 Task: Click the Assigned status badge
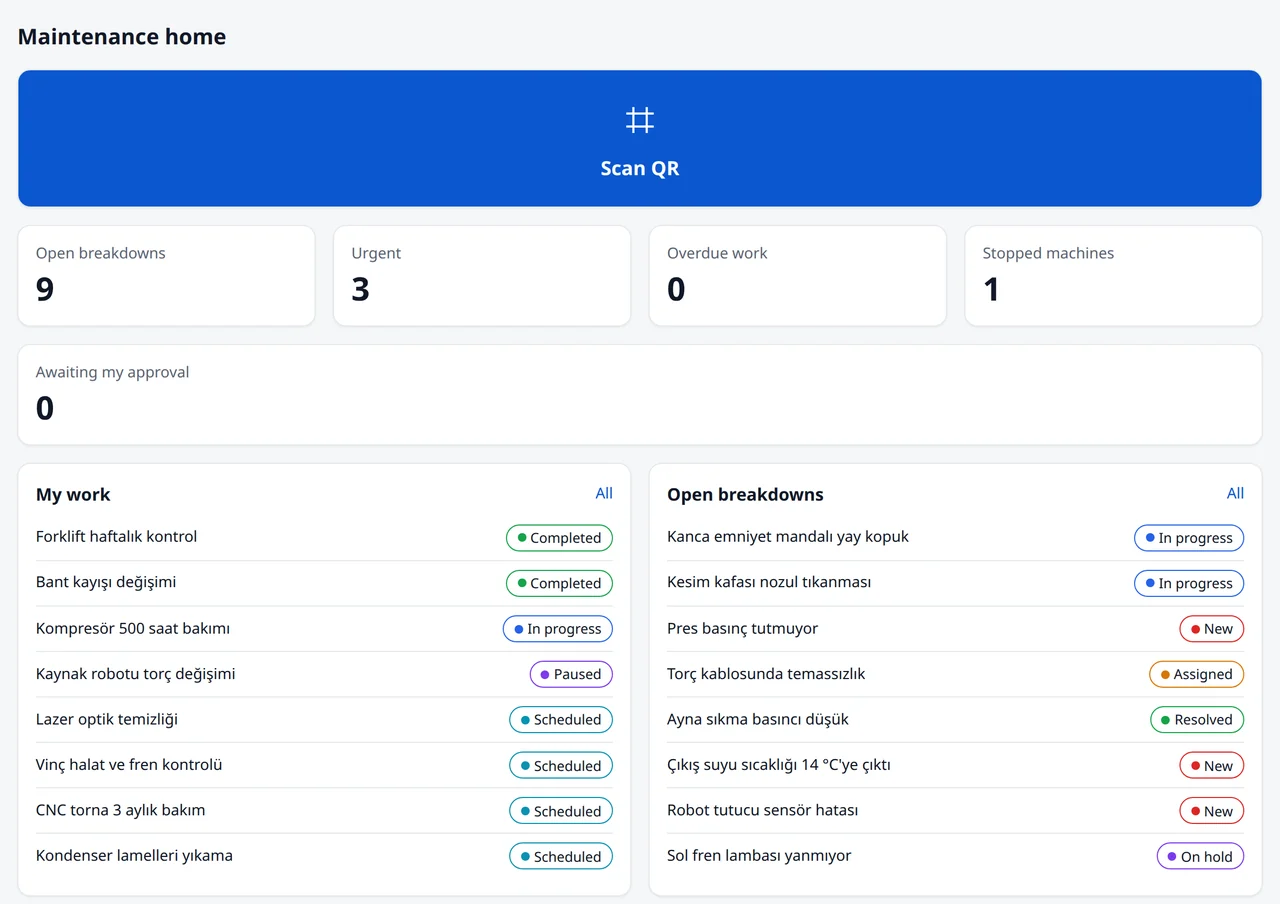pos(1197,674)
